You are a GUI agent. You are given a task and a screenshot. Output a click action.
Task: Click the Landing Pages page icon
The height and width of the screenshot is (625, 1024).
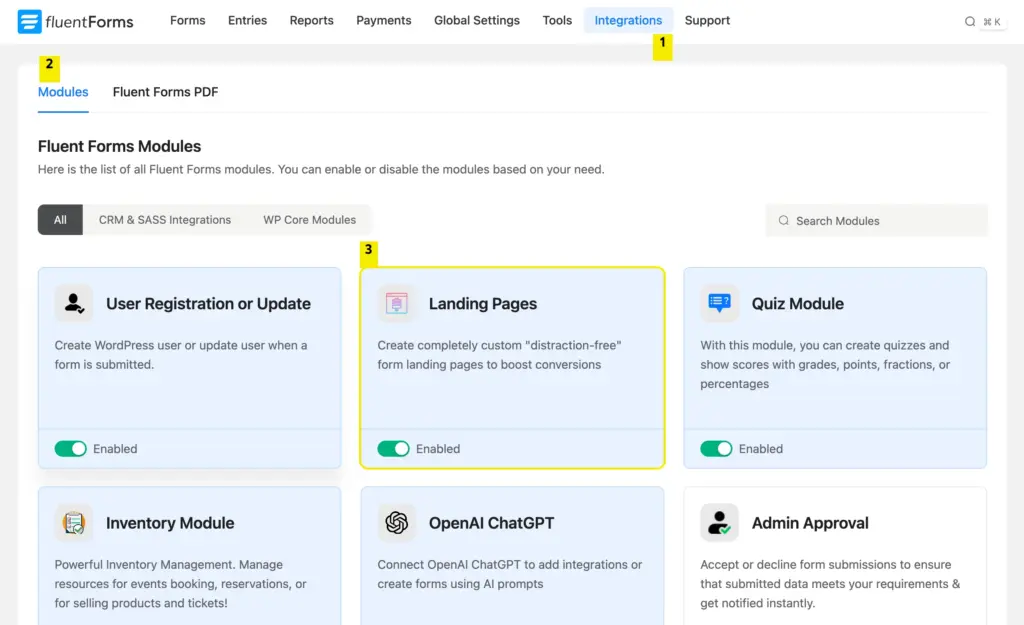[x=396, y=303]
